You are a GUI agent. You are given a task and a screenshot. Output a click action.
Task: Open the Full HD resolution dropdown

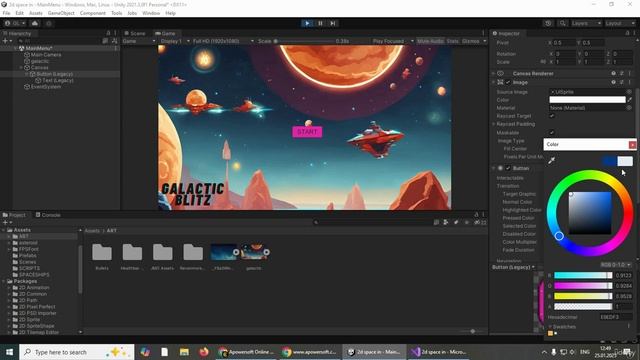pos(223,41)
